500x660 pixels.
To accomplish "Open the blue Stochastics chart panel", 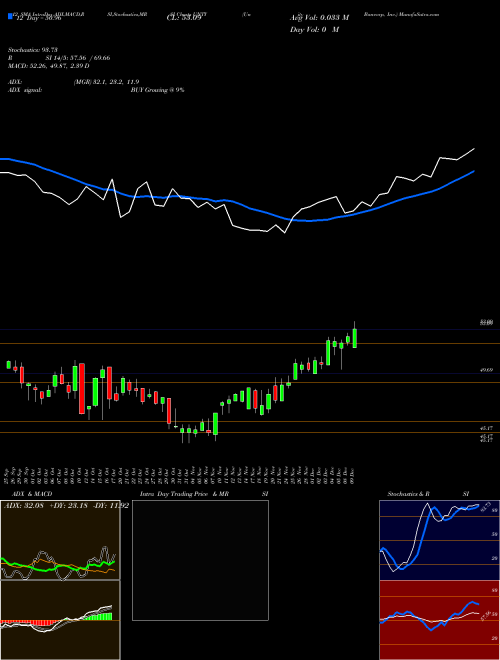I will [x=439, y=540].
